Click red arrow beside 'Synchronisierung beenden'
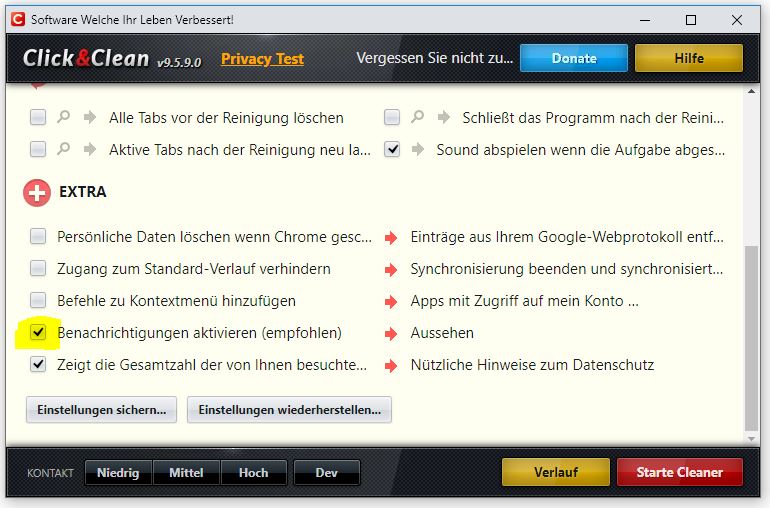770x508 pixels. [x=391, y=270]
